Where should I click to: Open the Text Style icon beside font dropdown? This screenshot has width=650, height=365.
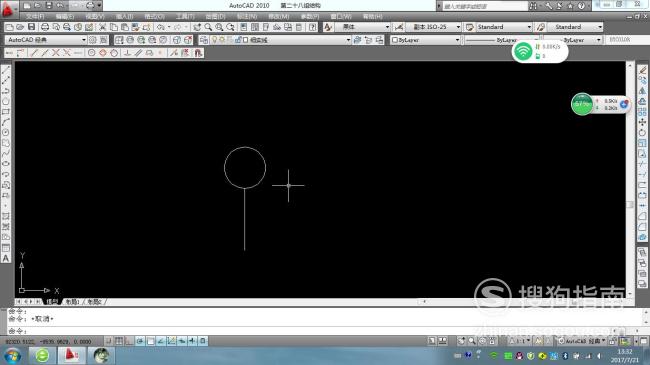point(328,27)
